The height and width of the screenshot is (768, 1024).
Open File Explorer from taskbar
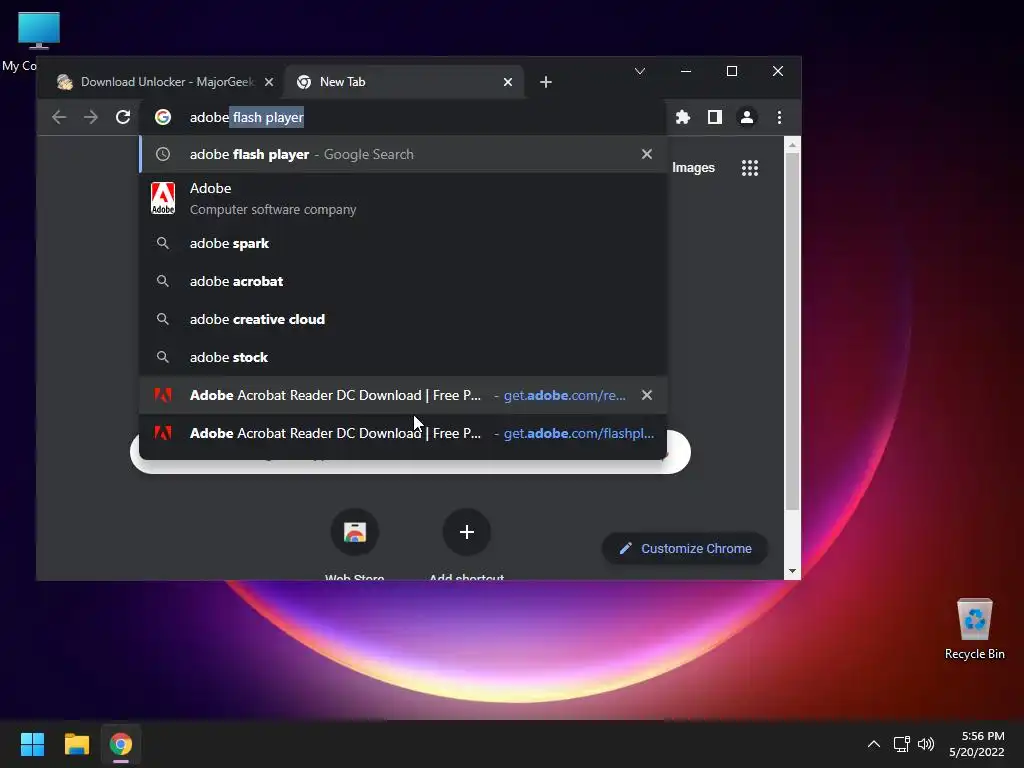click(x=76, y=744)
